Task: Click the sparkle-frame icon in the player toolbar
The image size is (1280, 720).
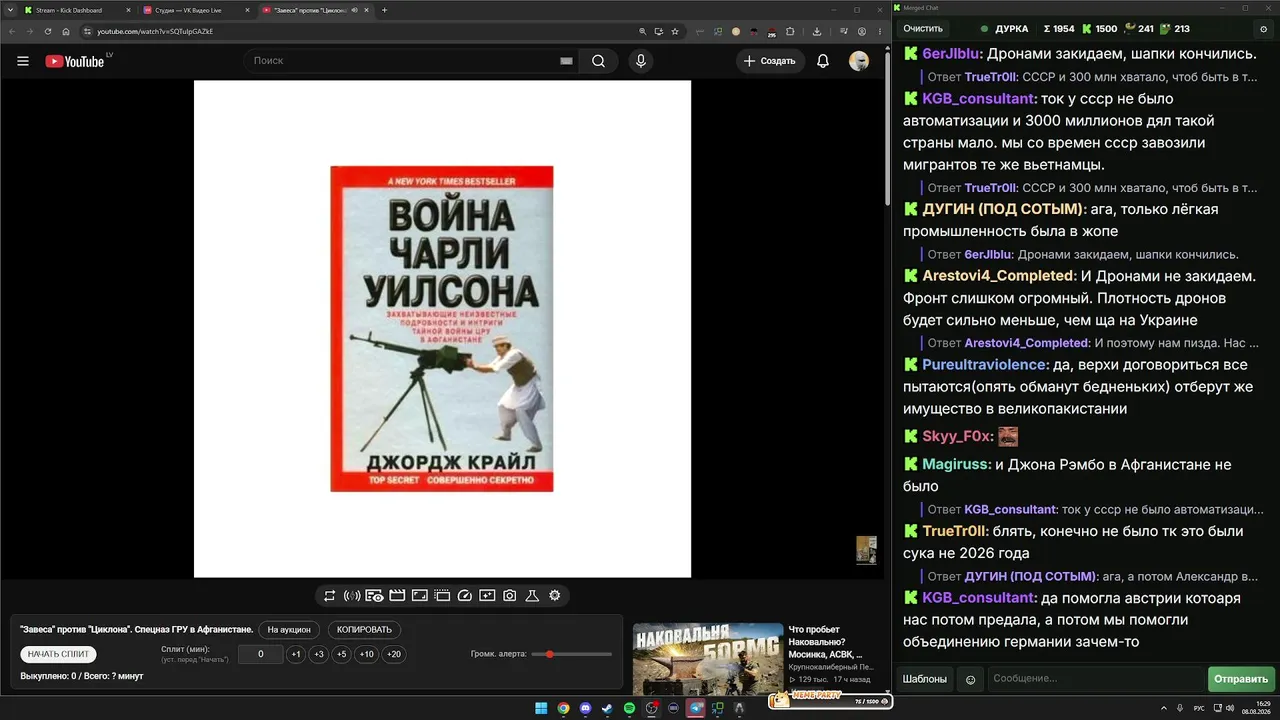Action: tap(487, 596)
